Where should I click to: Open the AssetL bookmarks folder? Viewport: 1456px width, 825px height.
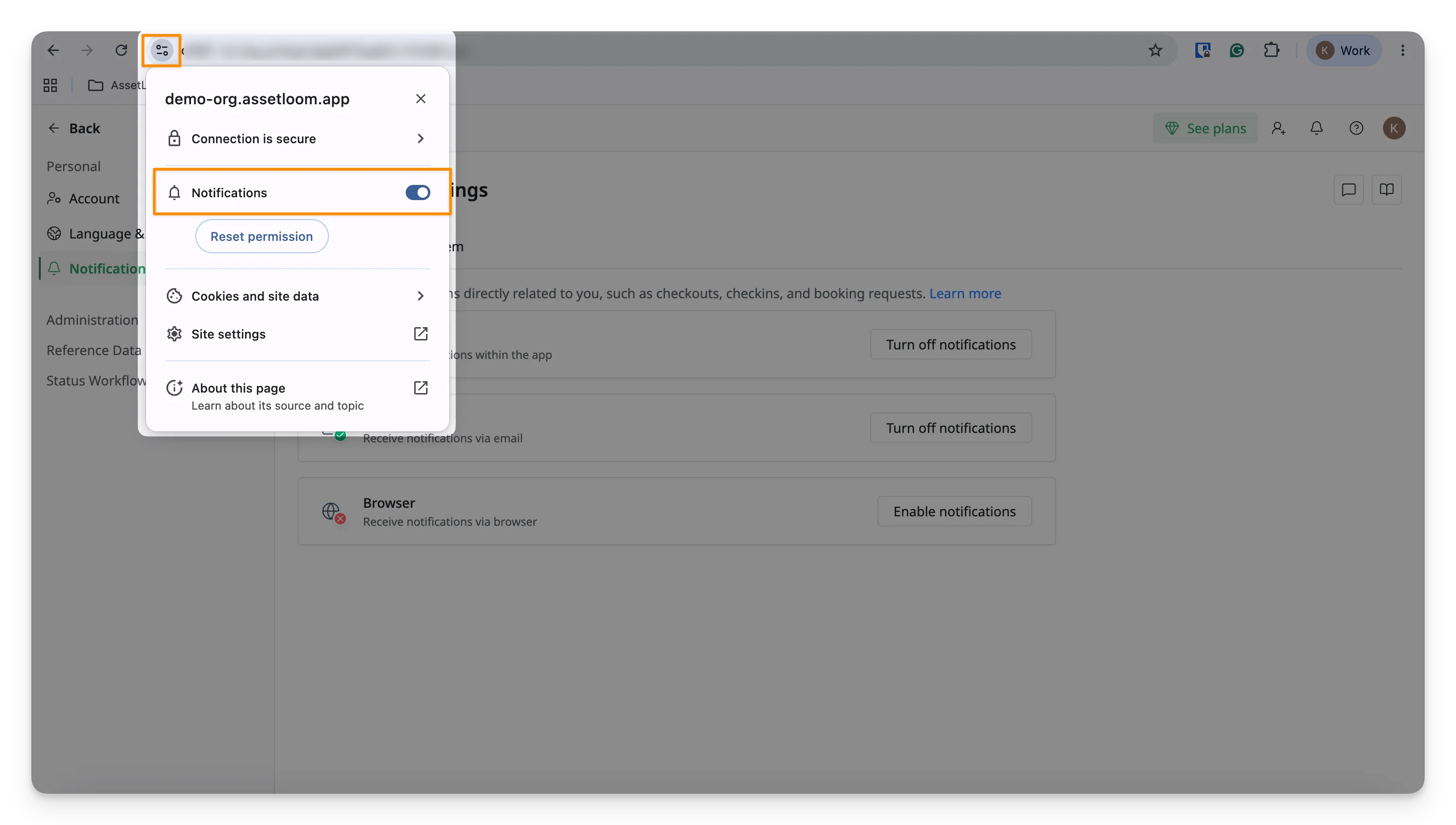click(x=117, y=85)
